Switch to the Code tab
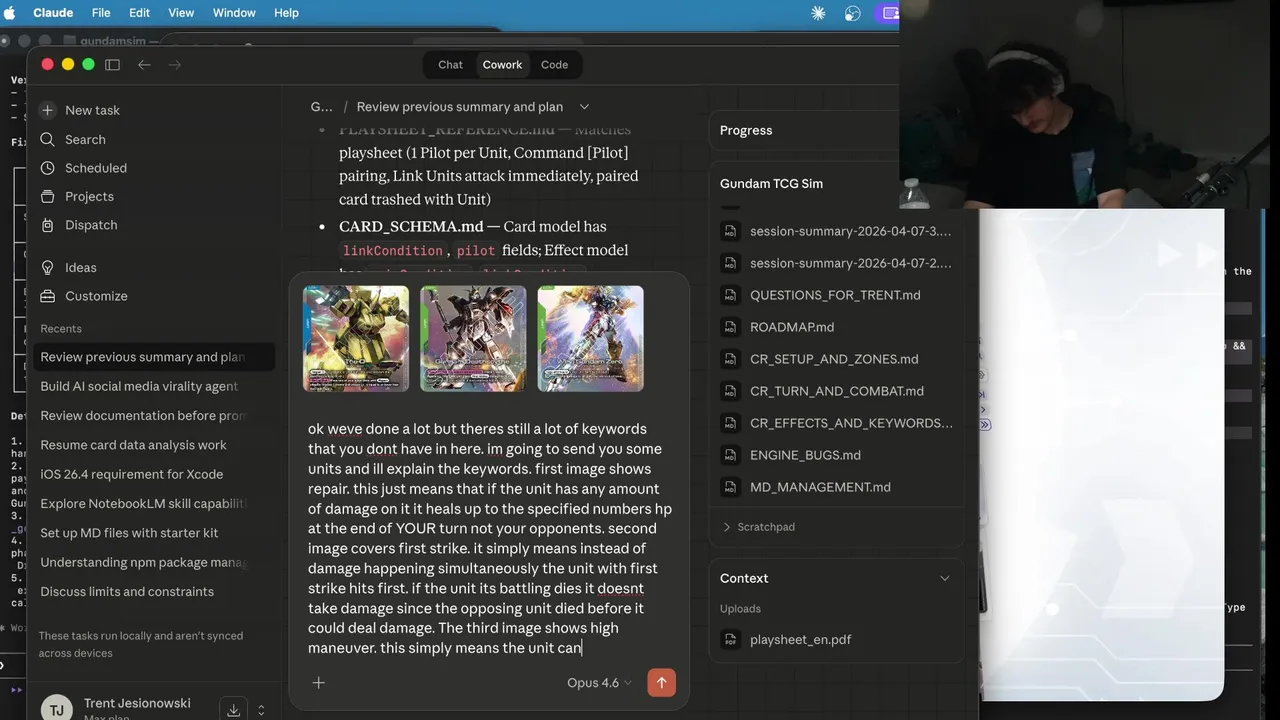The height and width of the screenshot is (720, 1280). click(x=554, y=65)
